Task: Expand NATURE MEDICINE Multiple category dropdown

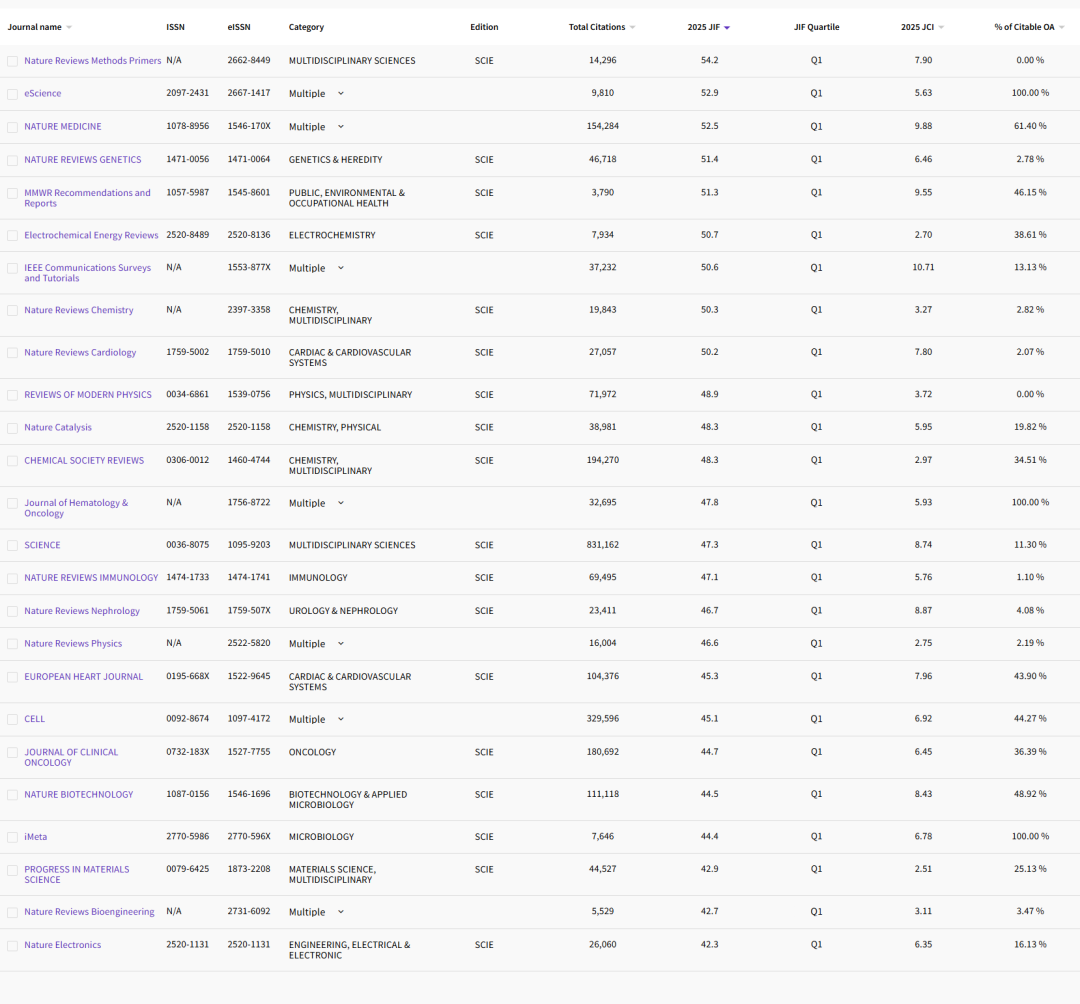Action: 340,127
